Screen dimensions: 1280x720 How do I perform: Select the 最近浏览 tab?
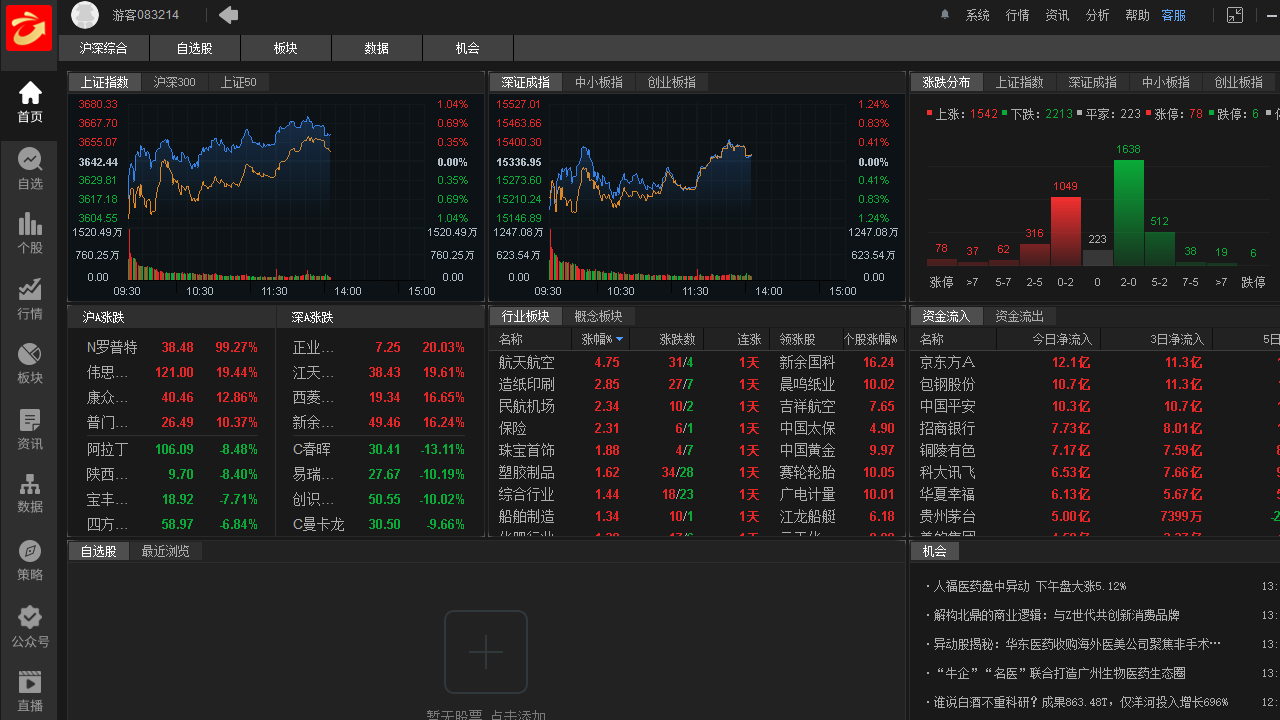(x=165, y=551)
